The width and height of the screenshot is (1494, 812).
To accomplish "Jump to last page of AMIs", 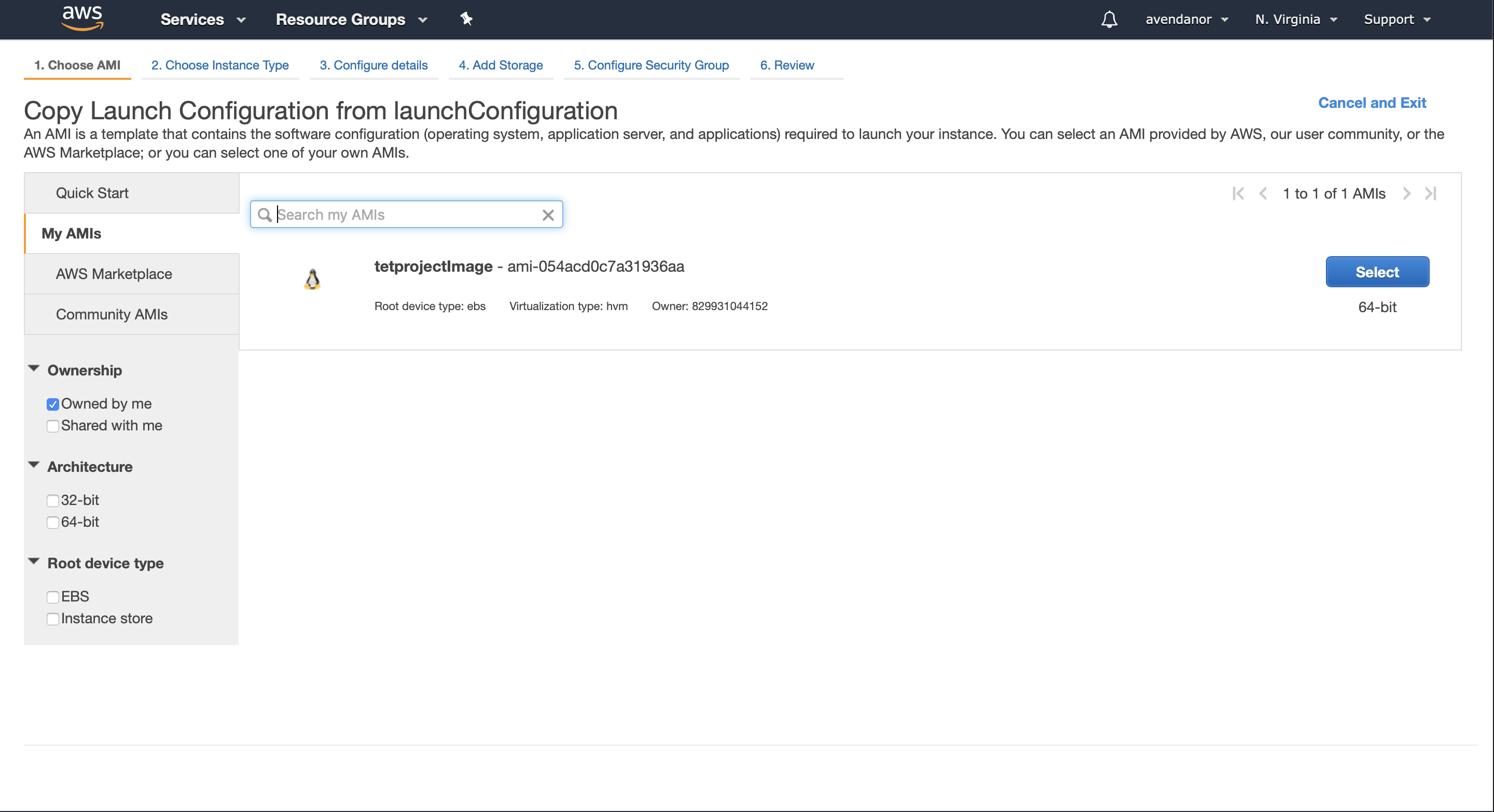I will pos(1431,193).
